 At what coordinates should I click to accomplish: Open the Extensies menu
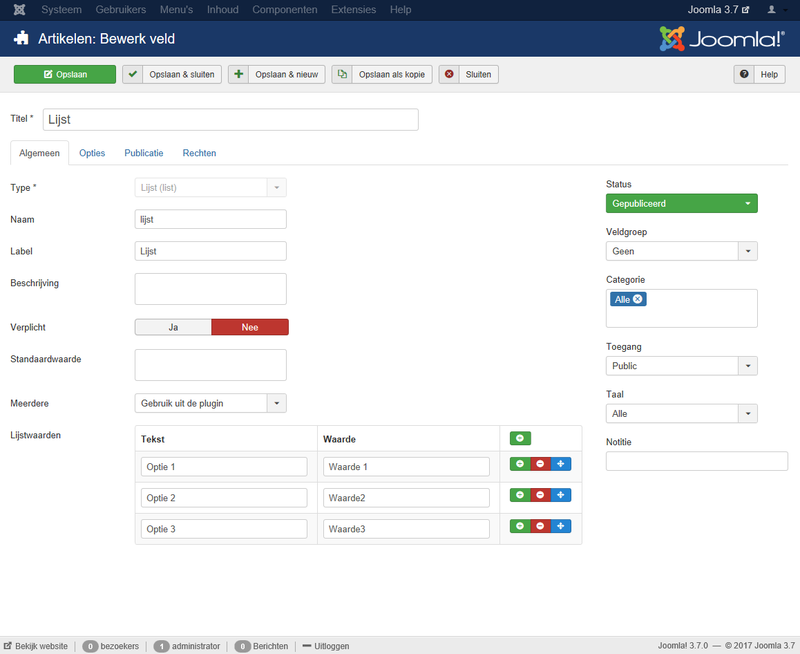tap(354, 9)
